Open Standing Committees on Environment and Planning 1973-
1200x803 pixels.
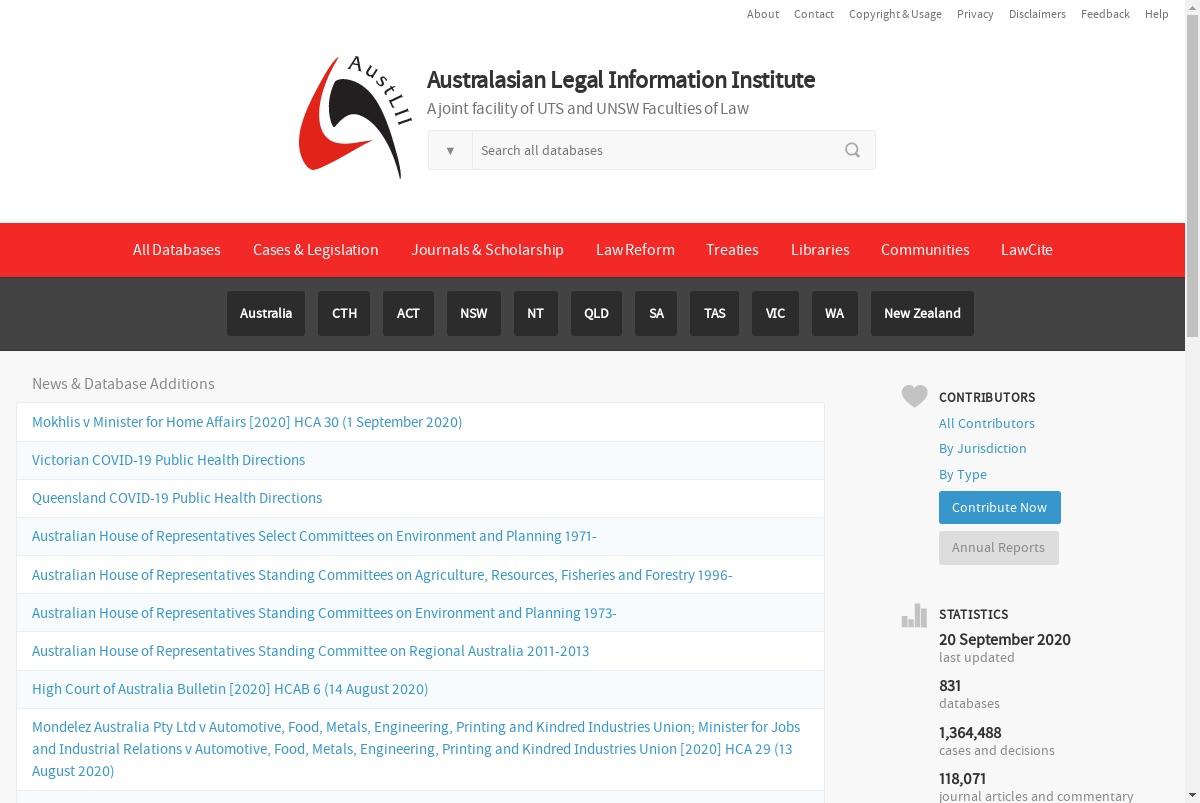pos(324,613)
